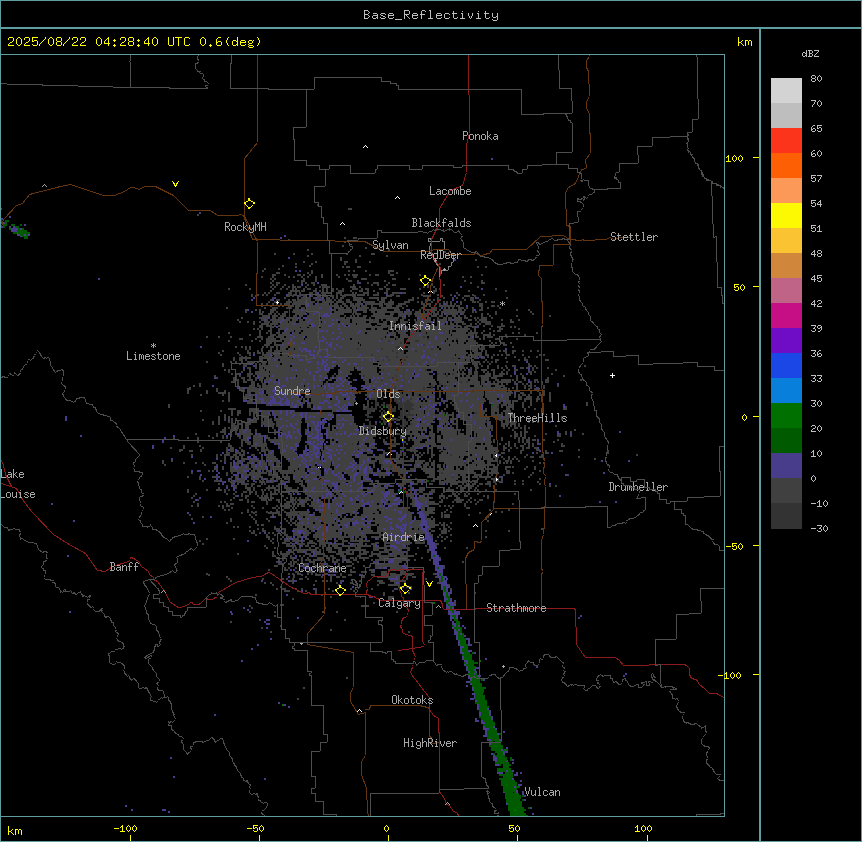Image resolution: width=862 pixels, height=842 pixels.
Task: Click the Drumheller label
Action: pyautogui.click(x=638, y=487)
